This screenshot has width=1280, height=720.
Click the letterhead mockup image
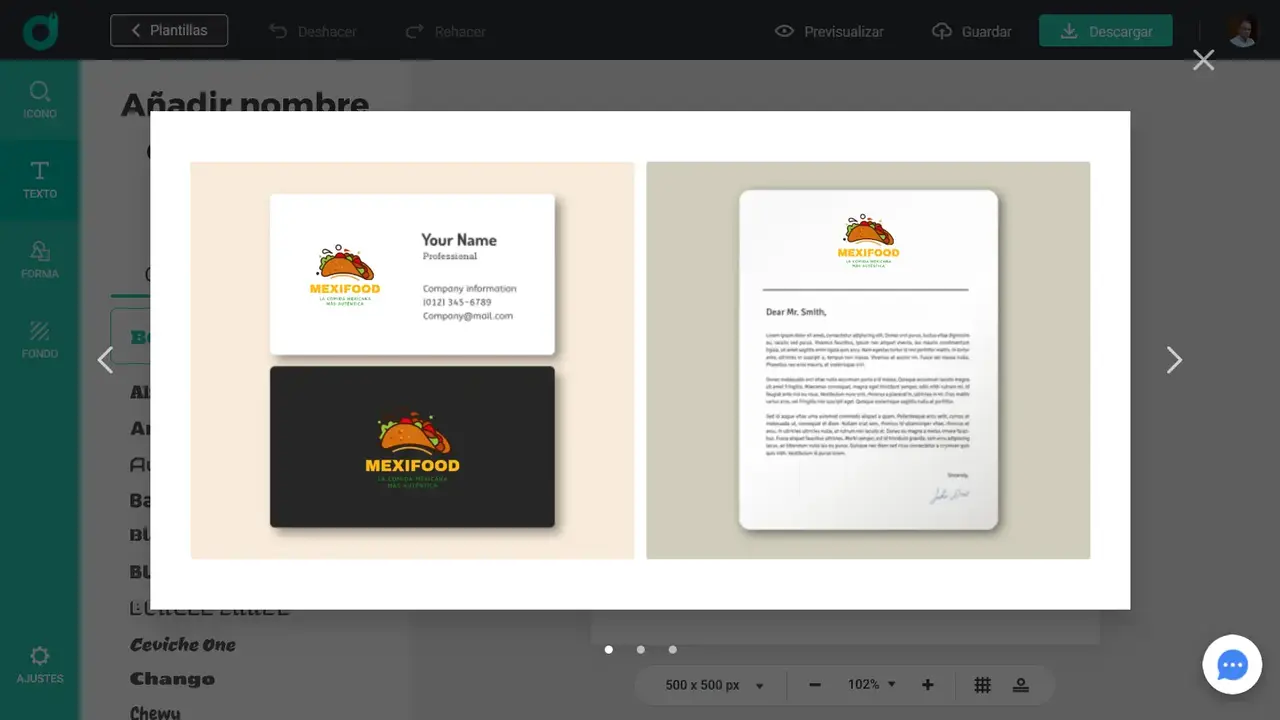pos(868,360)
